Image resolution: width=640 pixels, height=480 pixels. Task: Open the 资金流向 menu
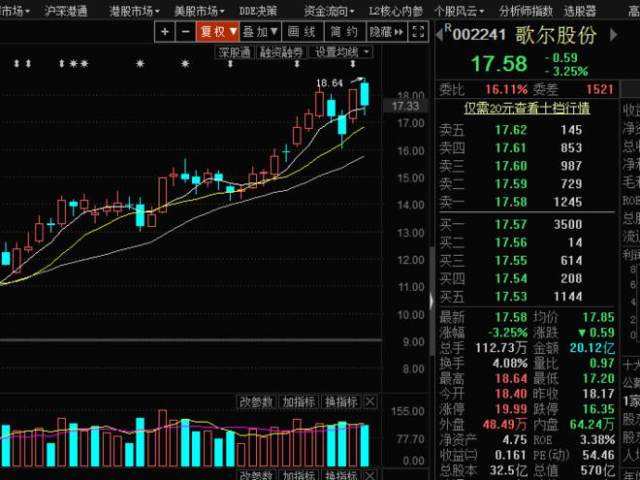point(331,11)
